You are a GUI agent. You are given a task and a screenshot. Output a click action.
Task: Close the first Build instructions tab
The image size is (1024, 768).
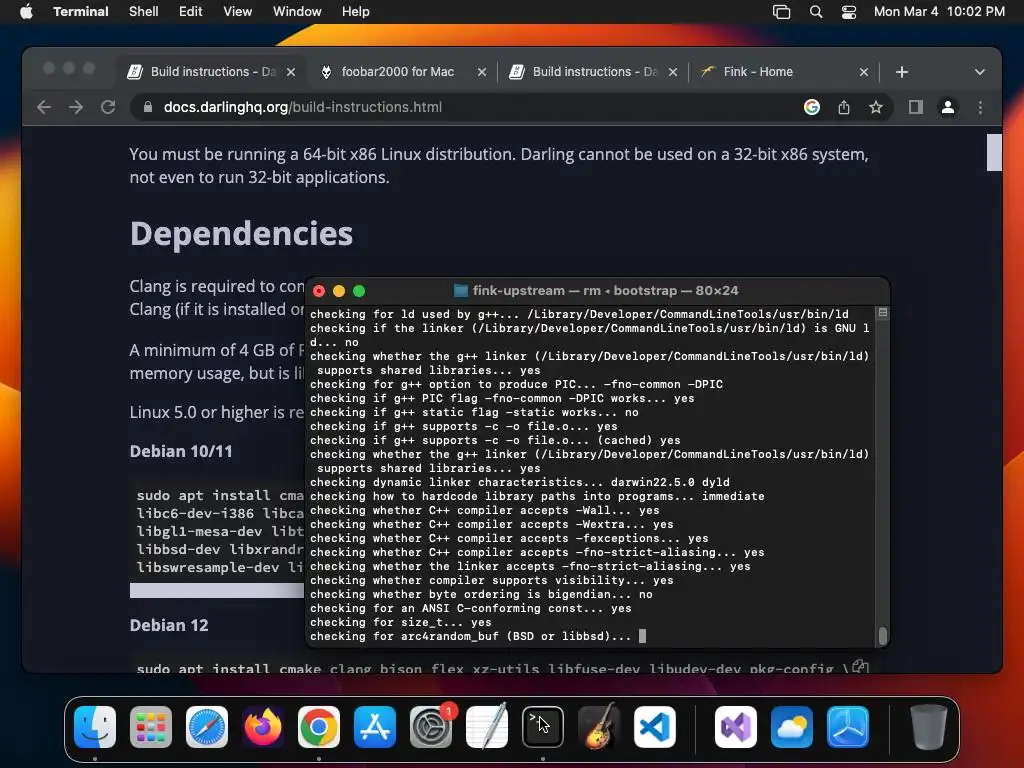coord(291,72)
